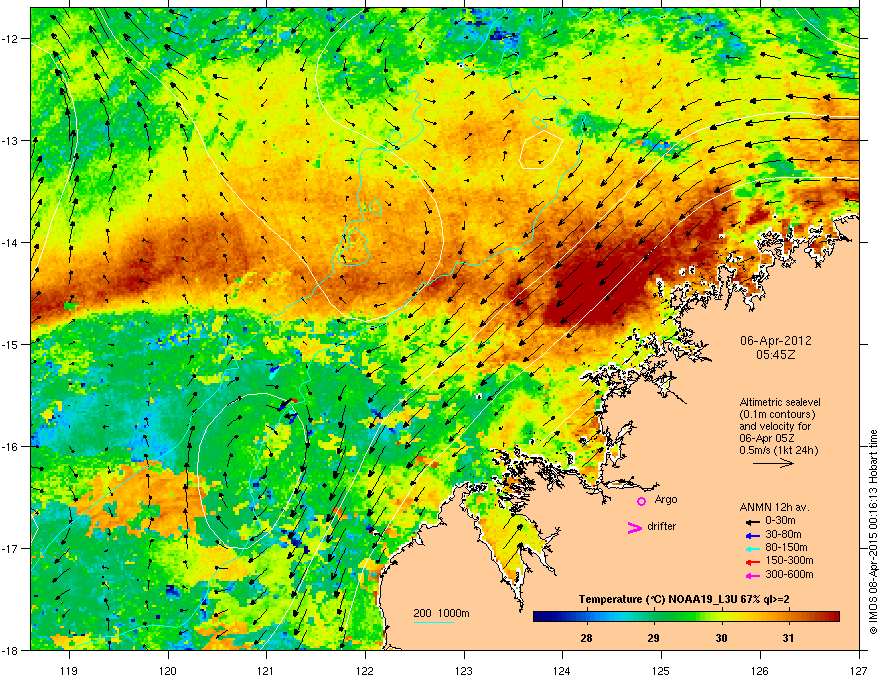Click the small white hexagonal contour near 123.8E
The width and height of the screenshot is (880, 680).
(542, 149)
